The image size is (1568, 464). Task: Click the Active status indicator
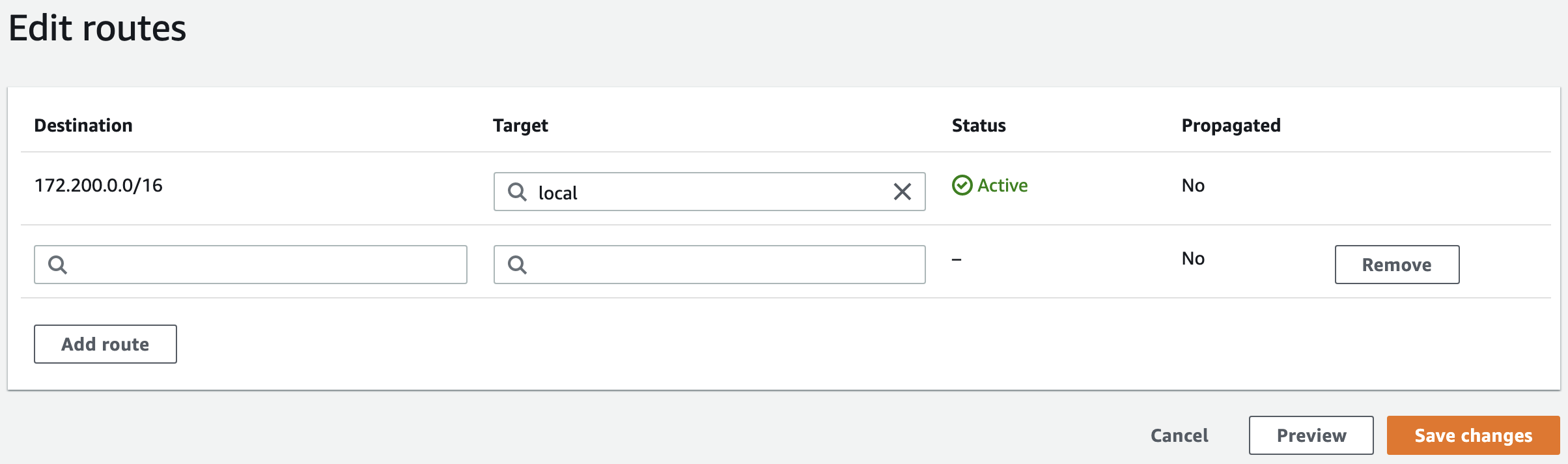coord(990,185)
